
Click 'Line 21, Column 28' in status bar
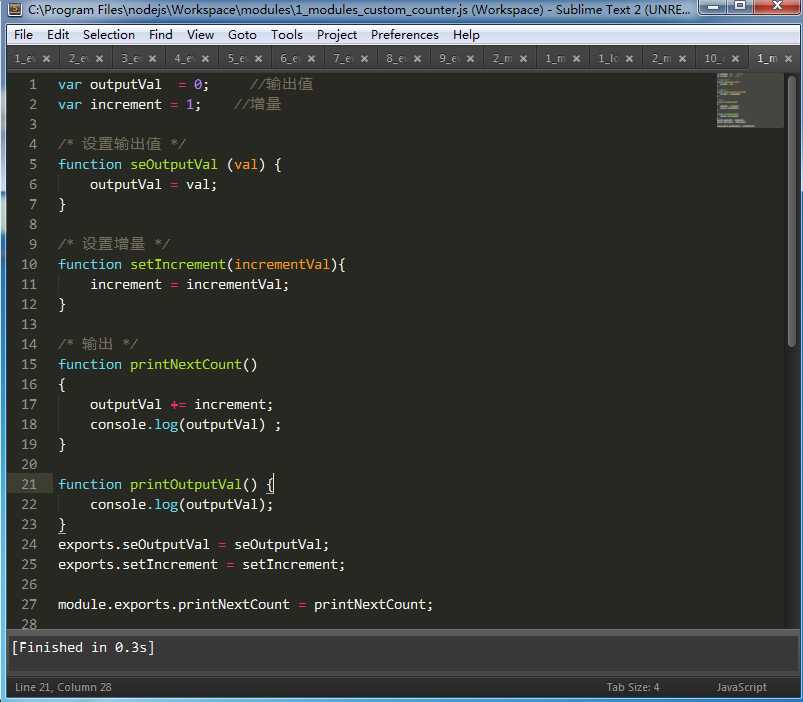click(63, 687)
